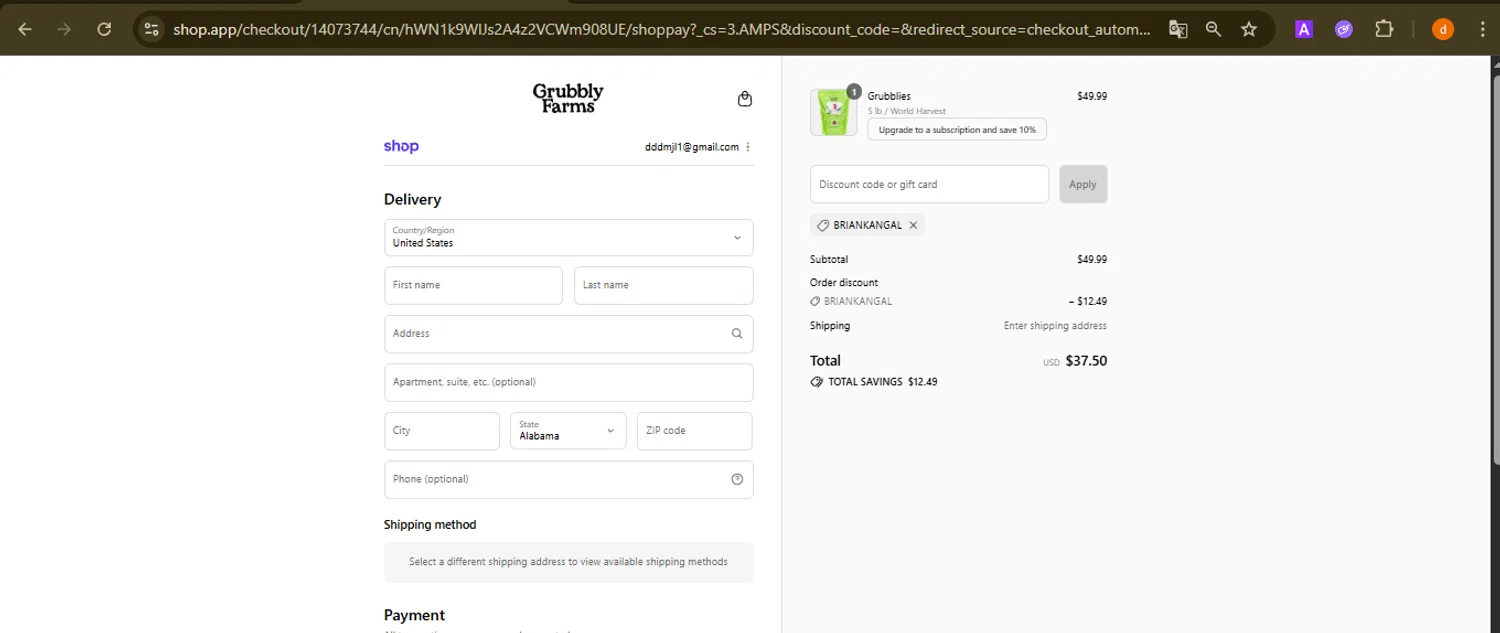The height and width of the screenshot is (633, 1500).
Task: Click the Enter shipping address text
Action: click(x=1055, y=326)
